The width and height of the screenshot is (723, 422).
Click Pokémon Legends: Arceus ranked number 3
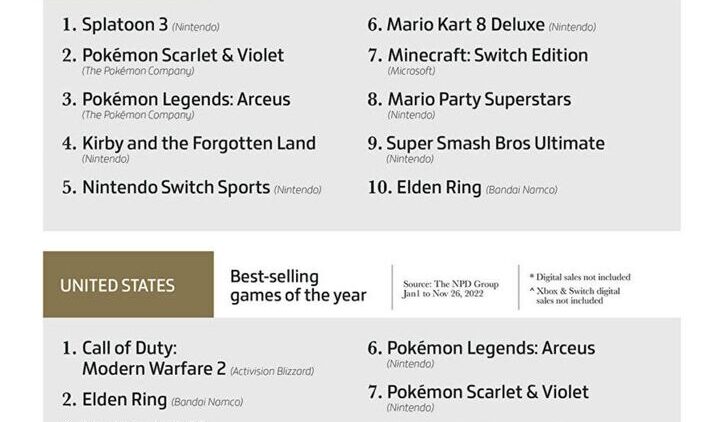pyautogui.click(x=186, y=99)
